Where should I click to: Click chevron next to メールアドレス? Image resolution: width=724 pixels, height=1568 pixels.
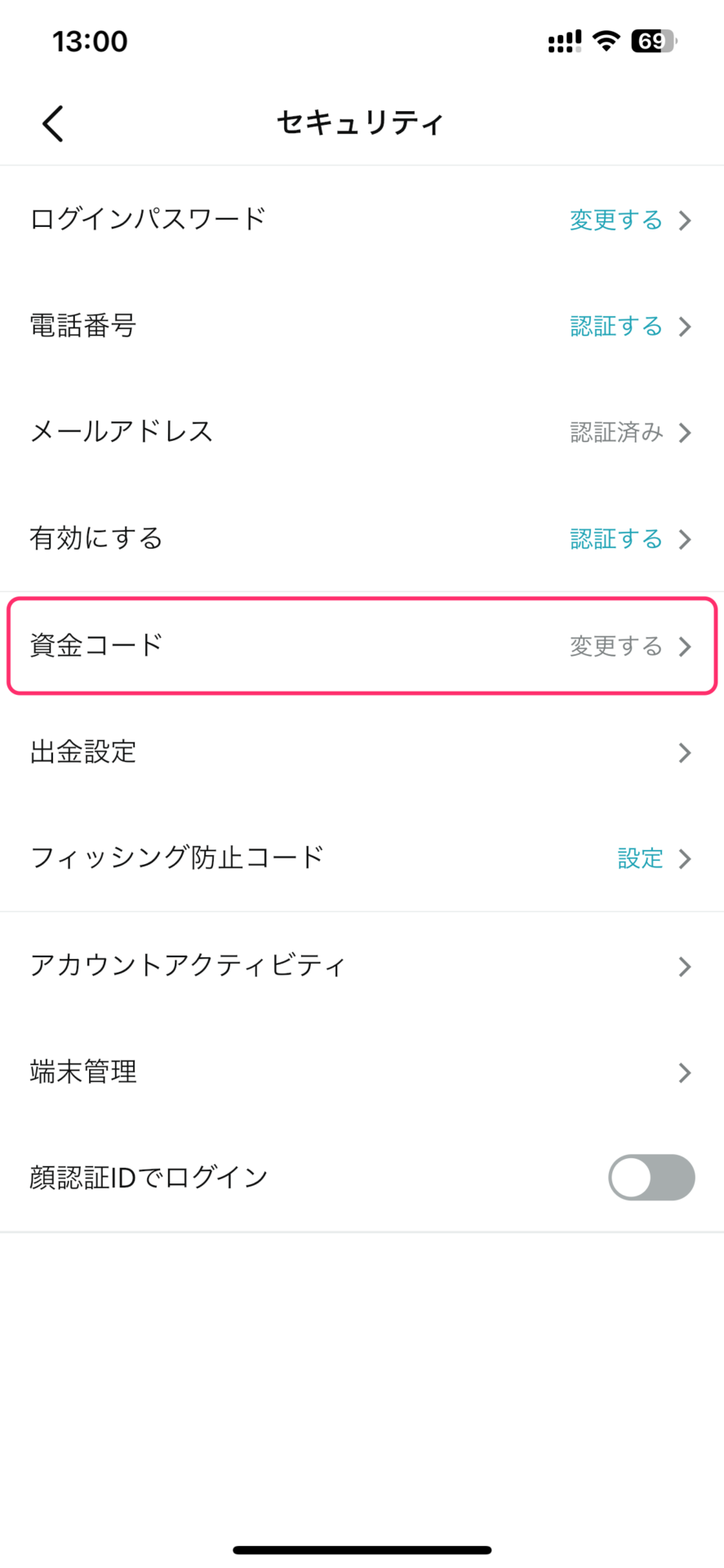tap(685, 433)
